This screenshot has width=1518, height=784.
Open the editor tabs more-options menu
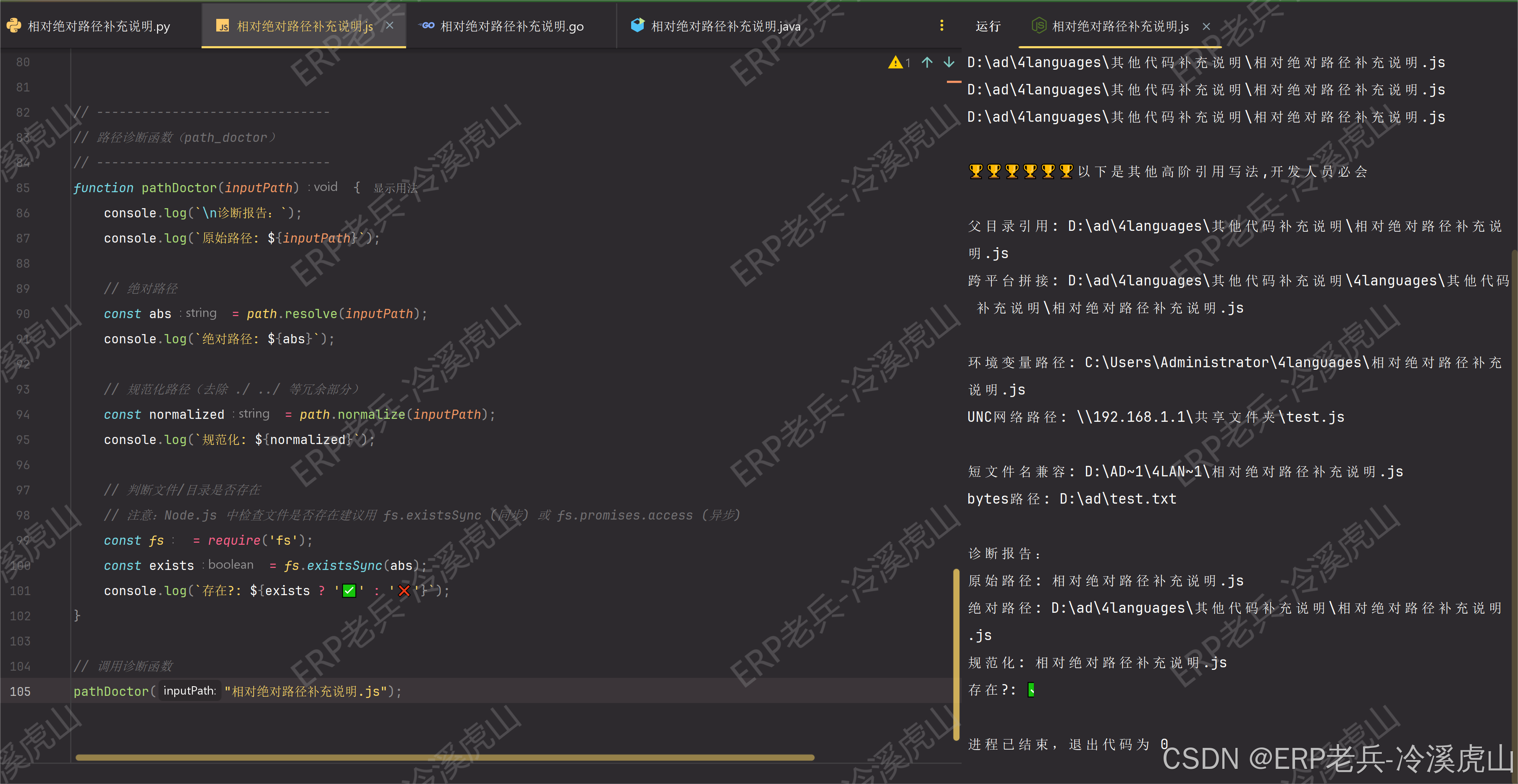[x=942, y=25]
